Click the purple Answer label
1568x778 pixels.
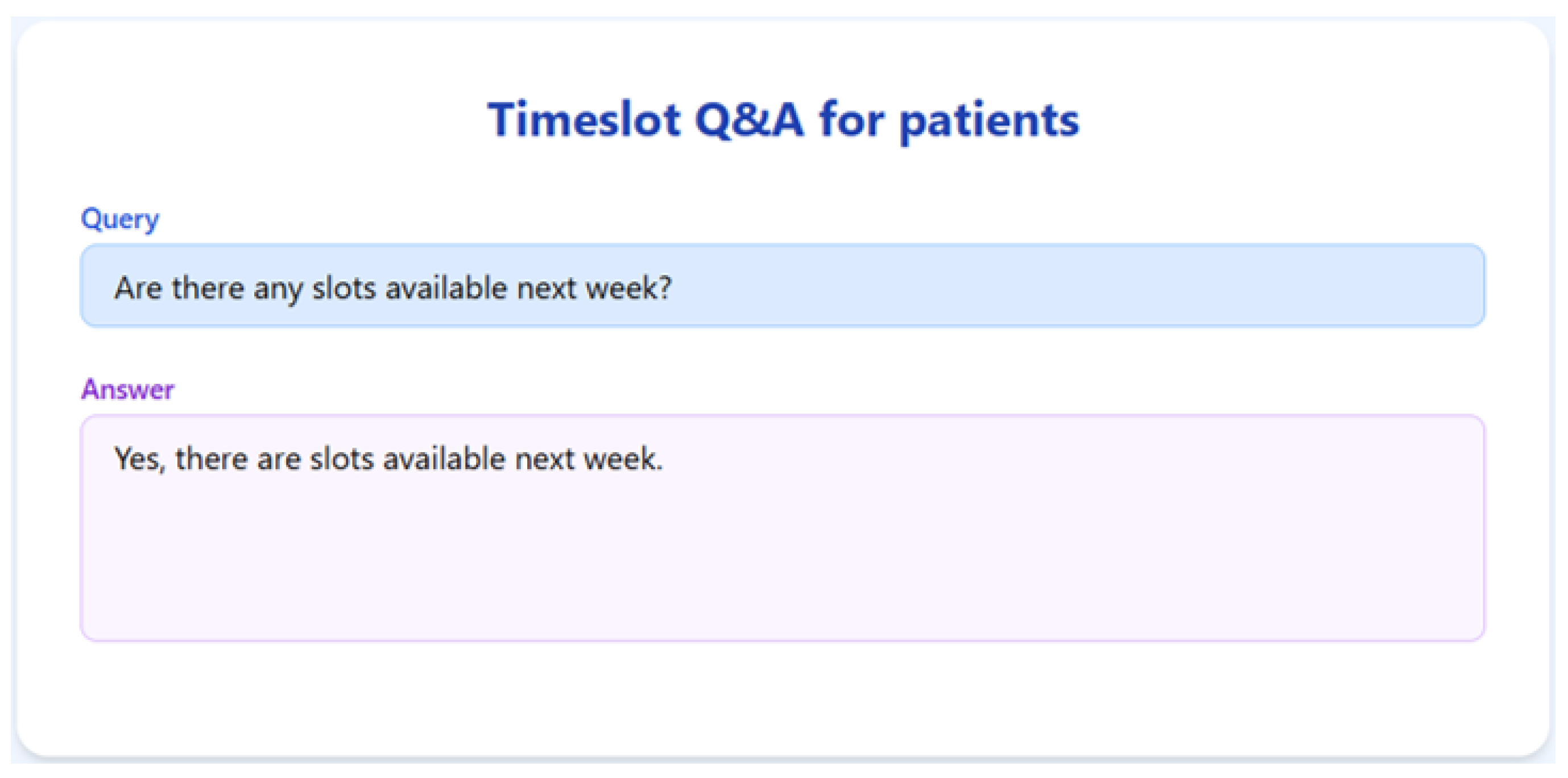click(128, 390)
